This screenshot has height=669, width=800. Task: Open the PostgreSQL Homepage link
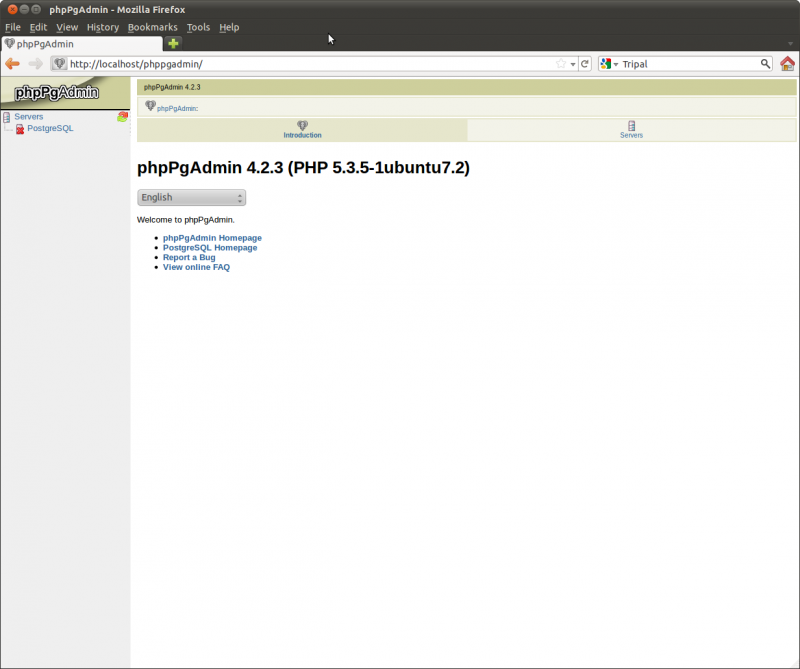pos(210,247)
